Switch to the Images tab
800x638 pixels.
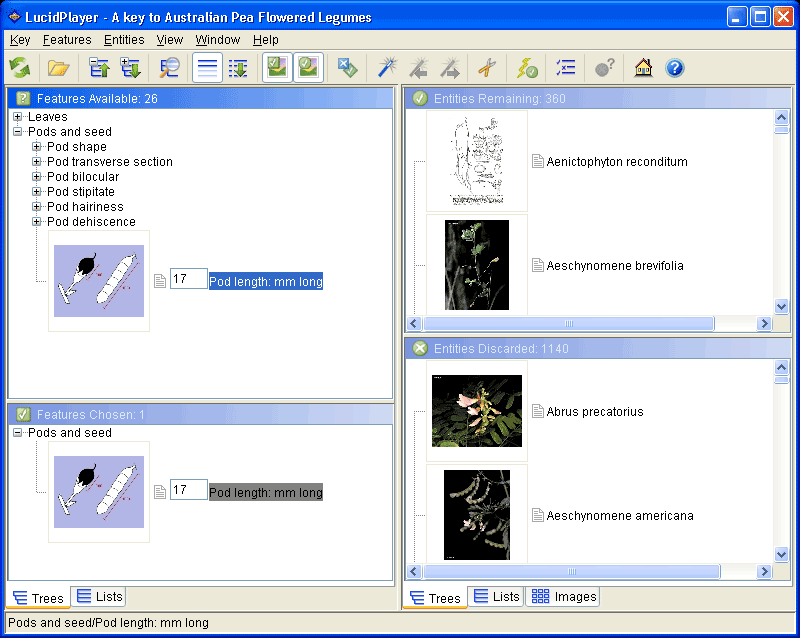point(564,597)
